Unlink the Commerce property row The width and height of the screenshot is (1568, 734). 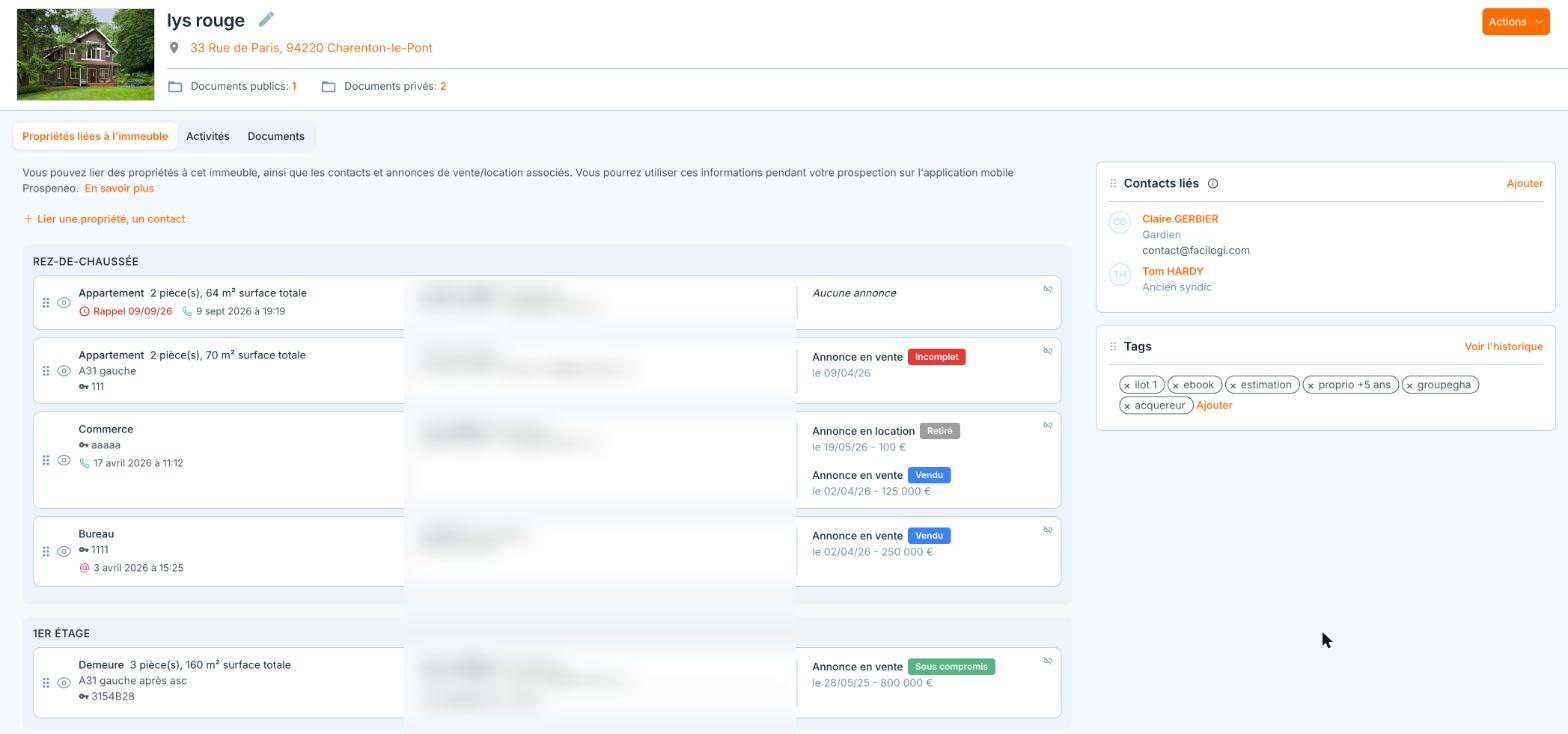pyautogui.click(x=1048, y=425)
